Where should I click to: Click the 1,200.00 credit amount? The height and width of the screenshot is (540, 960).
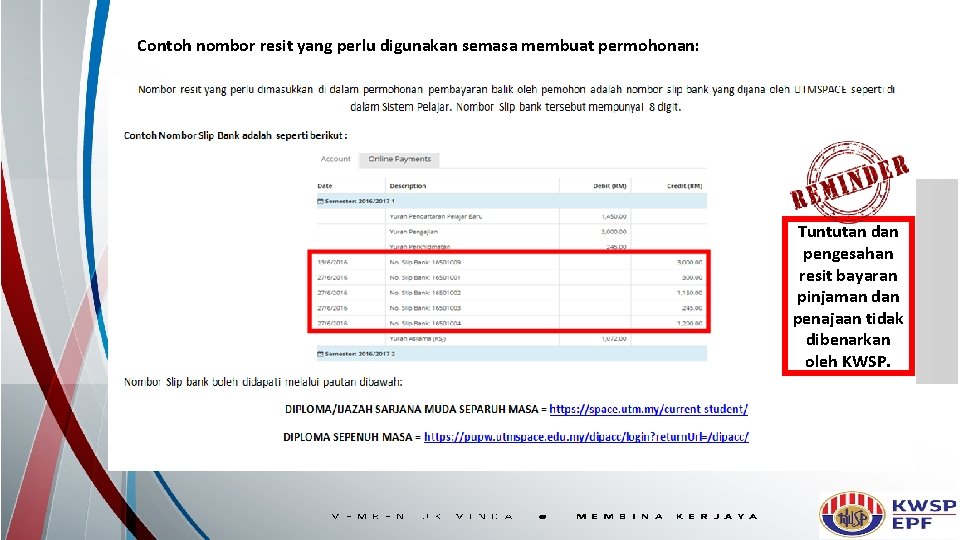(x=689, y=323)
